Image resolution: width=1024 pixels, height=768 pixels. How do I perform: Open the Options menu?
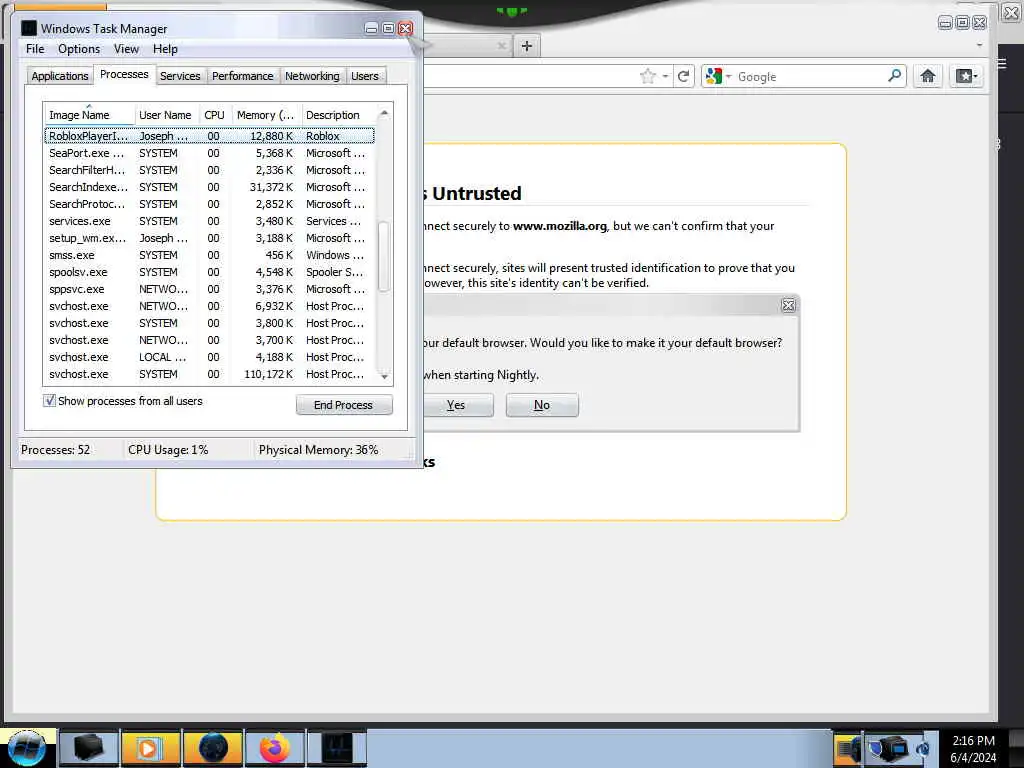79,49
